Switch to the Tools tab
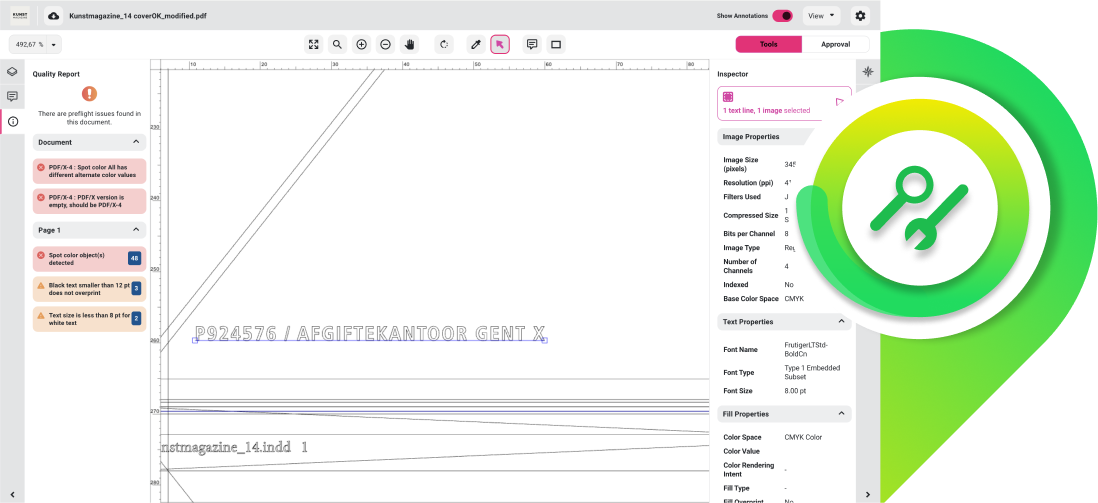The width and height of the screenshot is (1098, 503). click(x=768, y=44)
